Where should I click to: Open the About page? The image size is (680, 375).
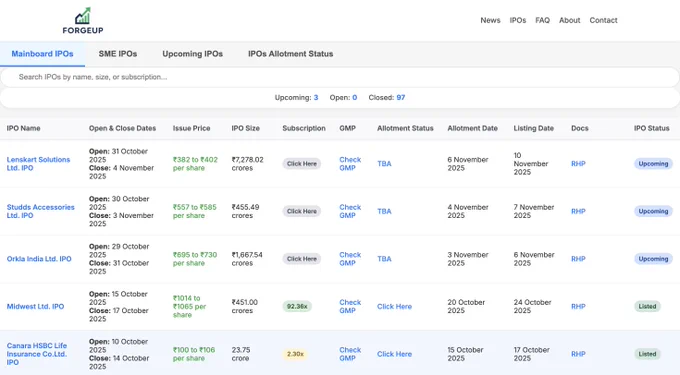569,20
